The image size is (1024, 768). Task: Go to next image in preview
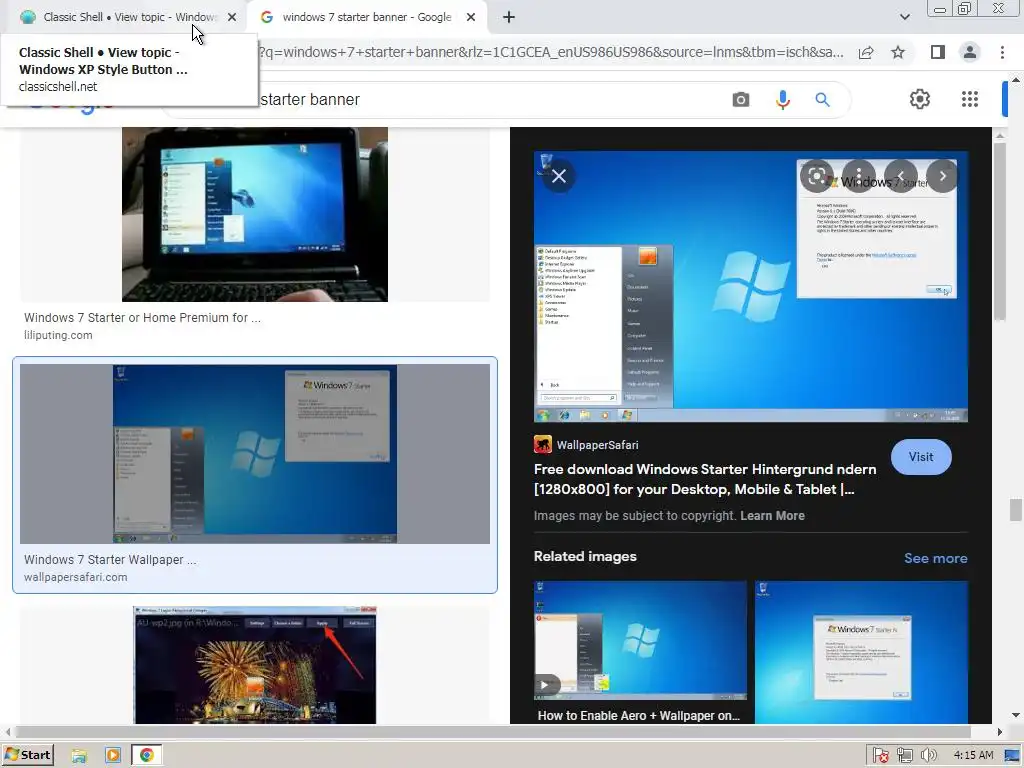942,176
